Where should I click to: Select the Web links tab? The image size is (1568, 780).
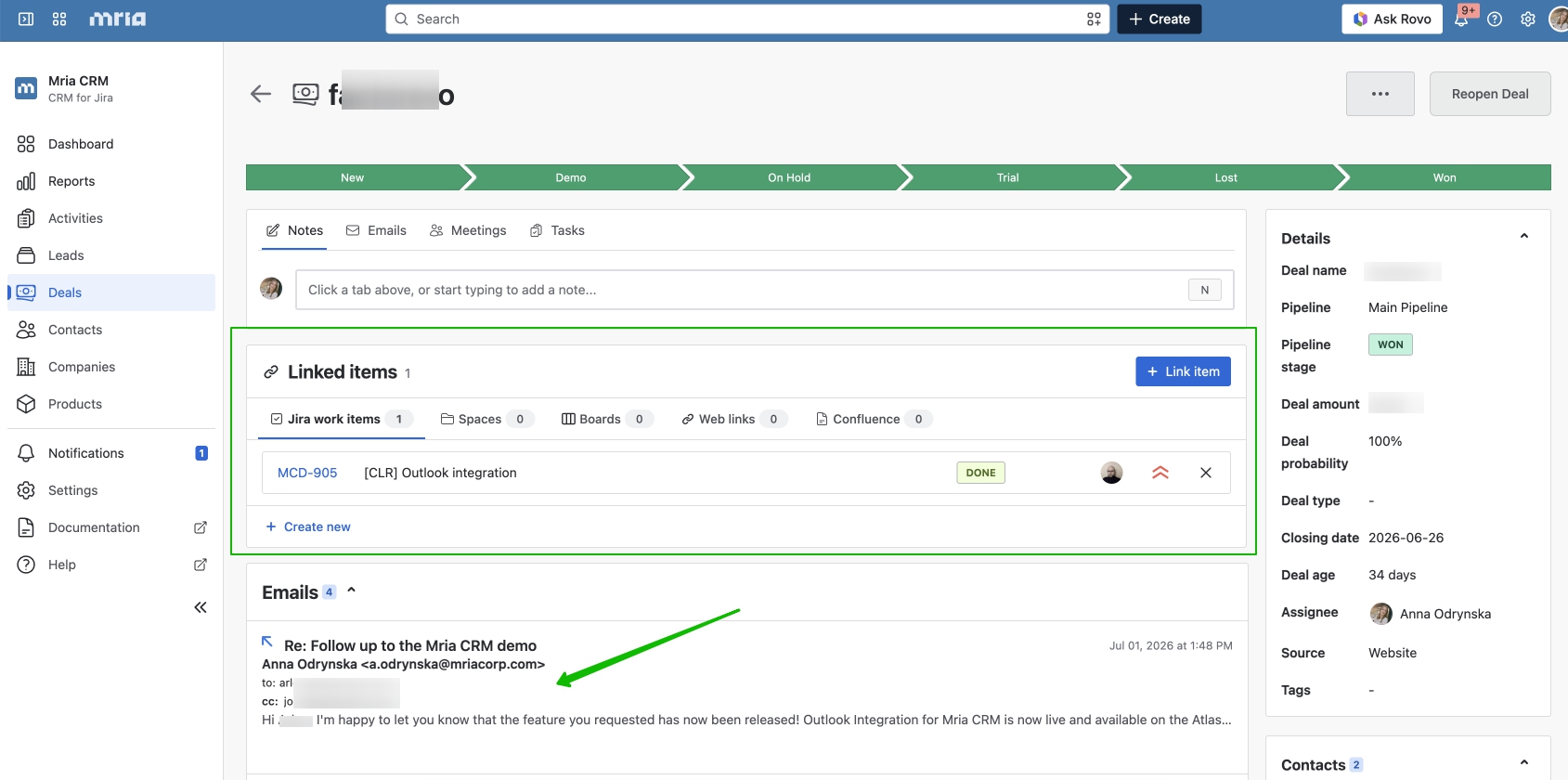pos(734,419)
